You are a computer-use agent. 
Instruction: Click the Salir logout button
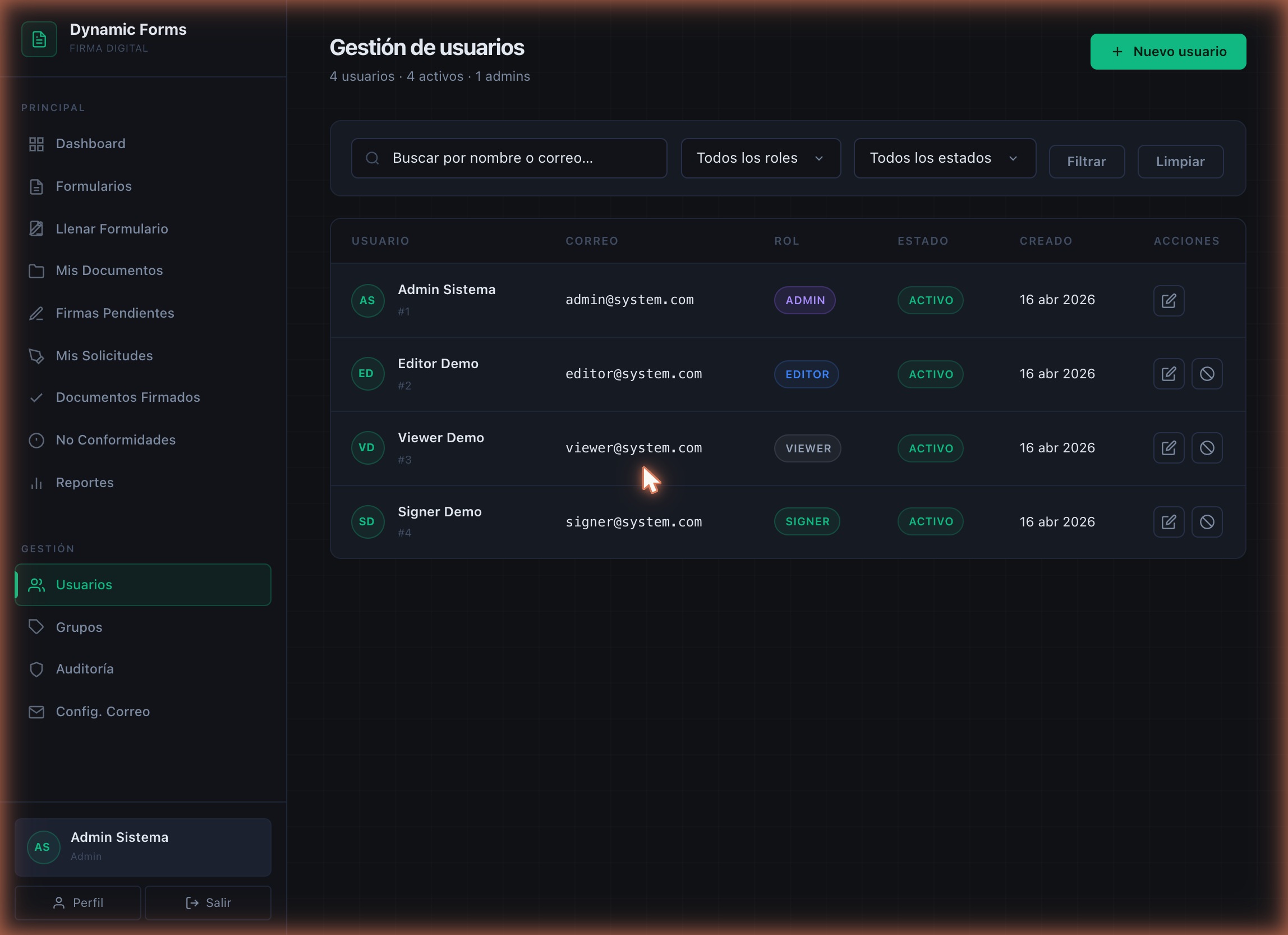click(208, 902)
